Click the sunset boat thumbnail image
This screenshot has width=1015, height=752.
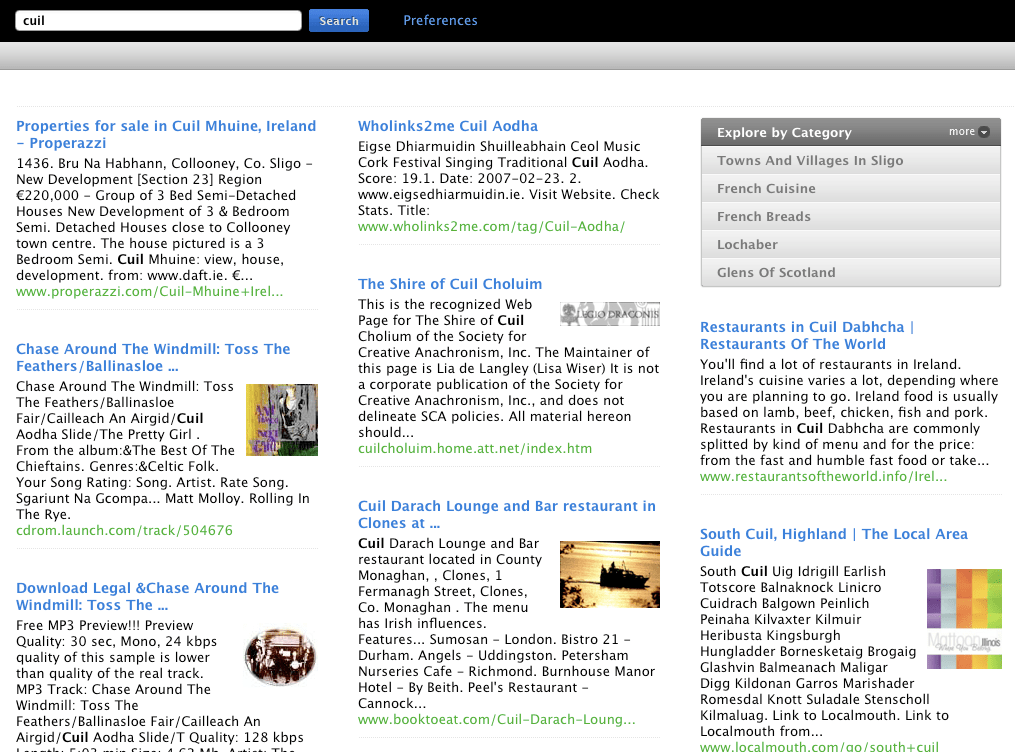pos(610,575)
